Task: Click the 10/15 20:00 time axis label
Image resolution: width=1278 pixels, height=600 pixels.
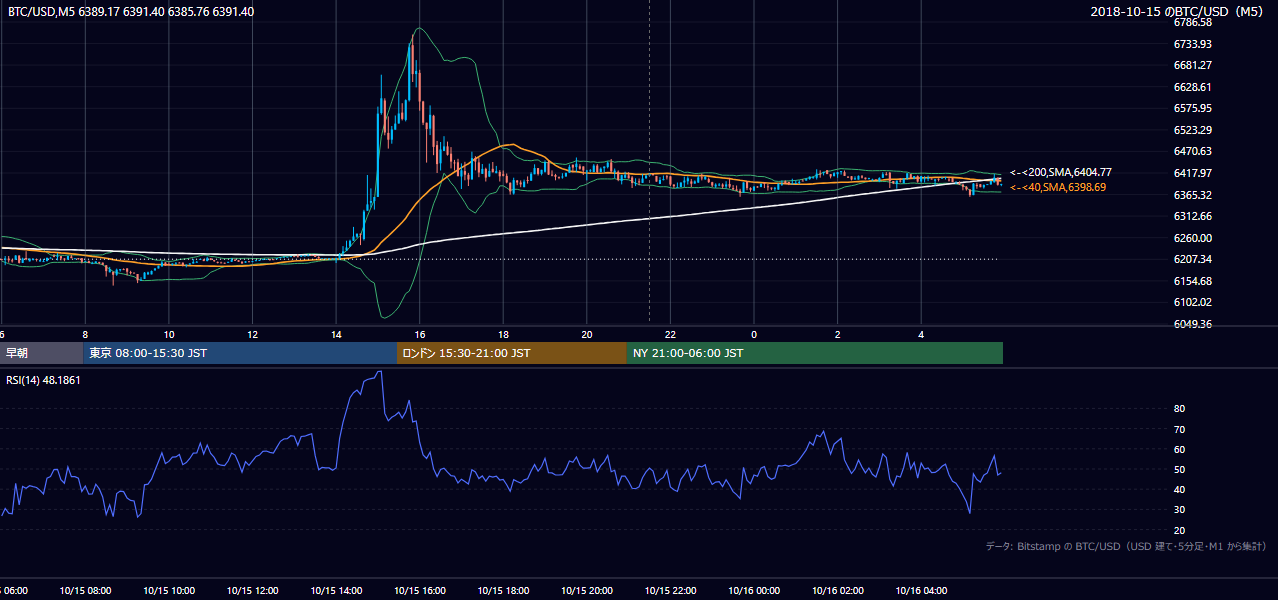Action: (587, 591)
